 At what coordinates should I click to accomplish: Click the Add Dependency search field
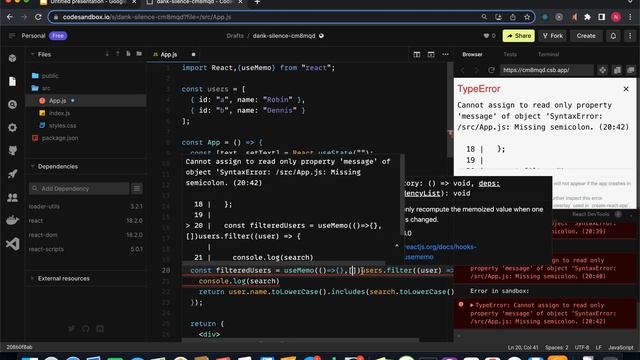coord(79,189)
